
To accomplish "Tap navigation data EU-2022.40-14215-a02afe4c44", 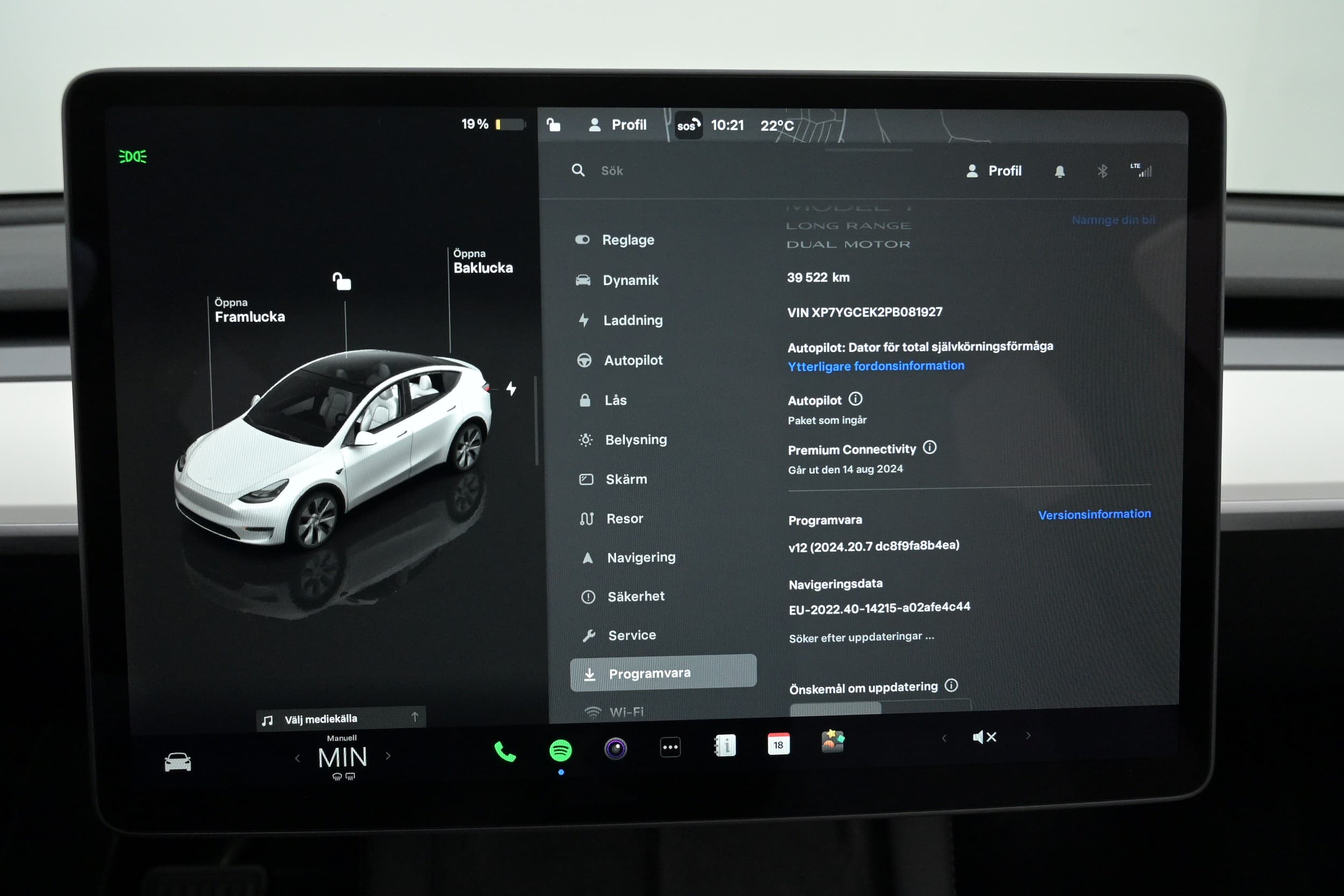I will (880, 608).
